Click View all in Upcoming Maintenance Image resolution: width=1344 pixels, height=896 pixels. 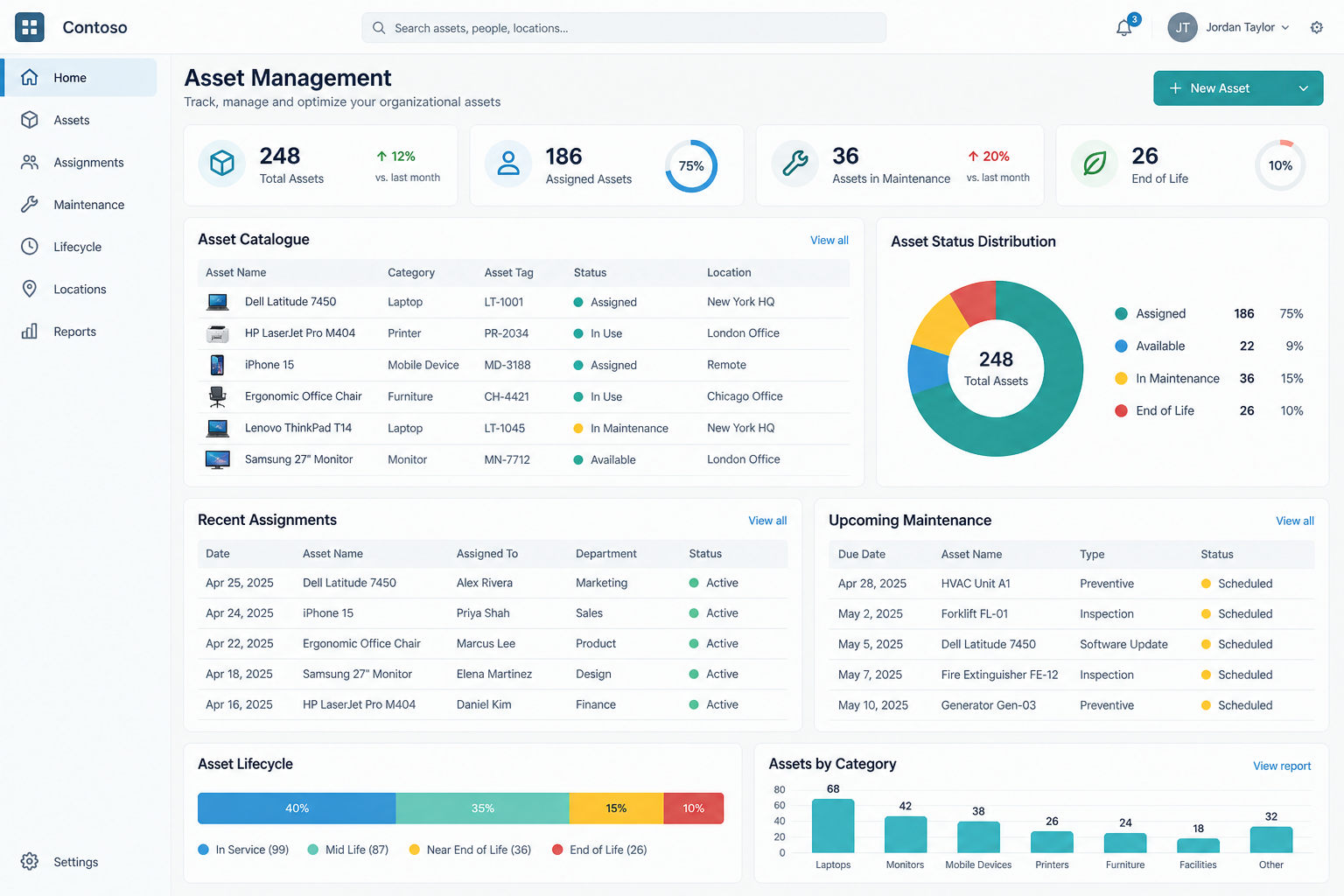click(x=1295, y=521)
